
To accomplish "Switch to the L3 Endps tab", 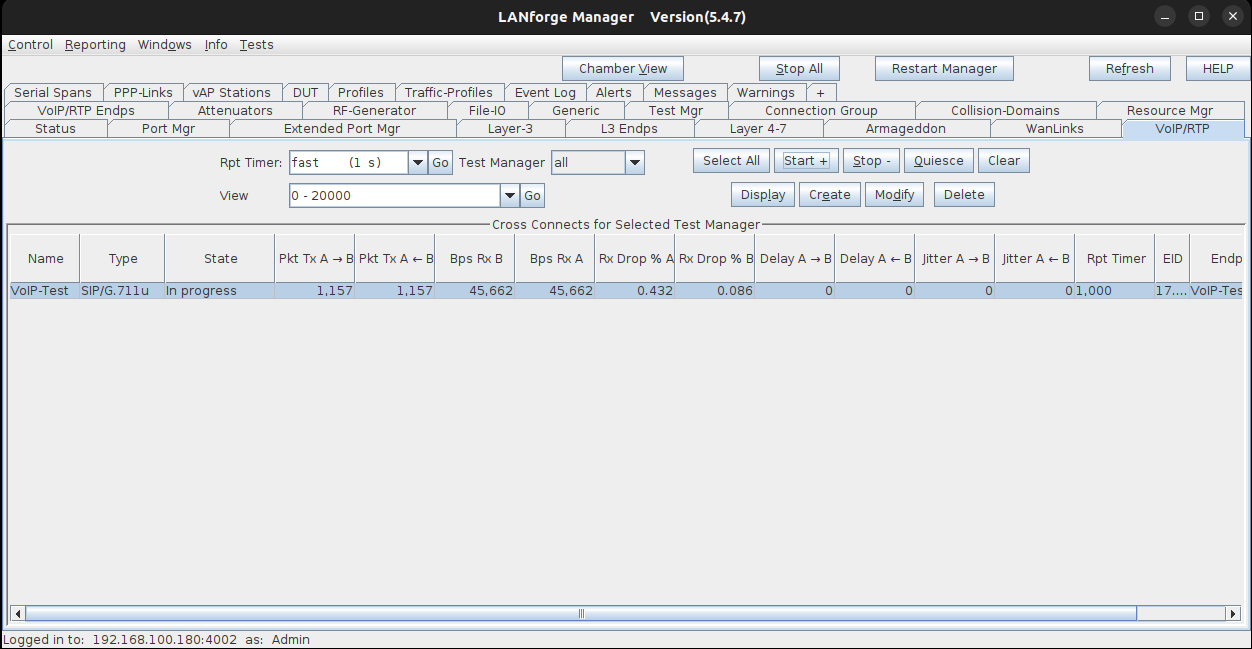I will [x=629, y=128].
